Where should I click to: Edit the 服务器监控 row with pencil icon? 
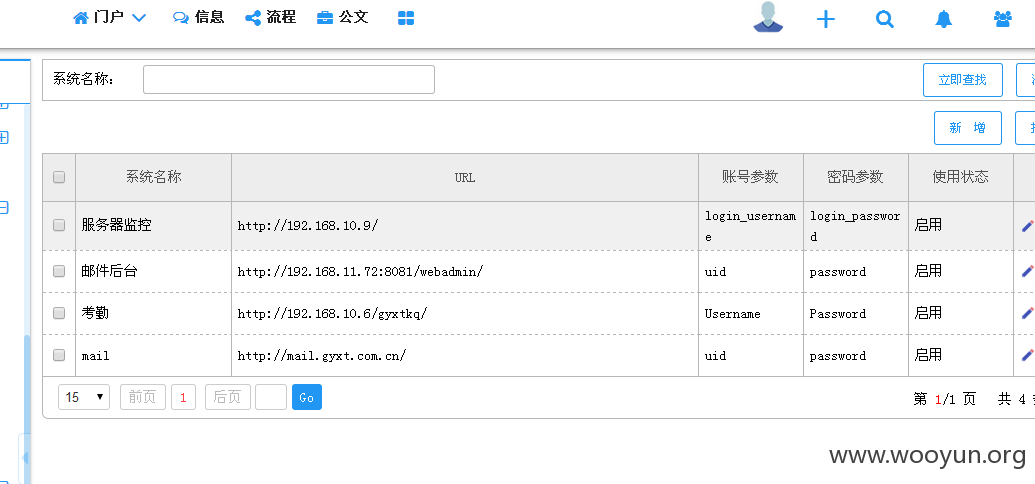[1027, 226]
